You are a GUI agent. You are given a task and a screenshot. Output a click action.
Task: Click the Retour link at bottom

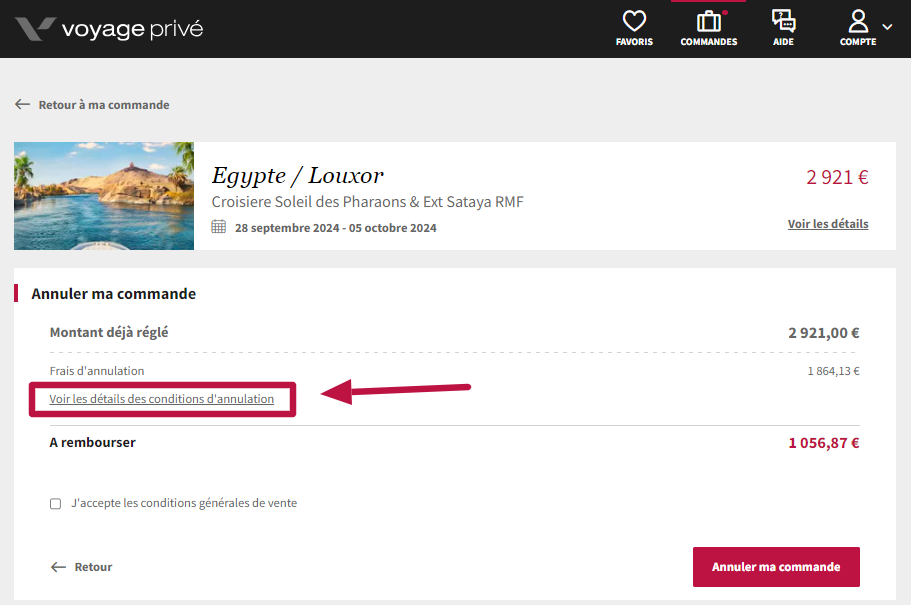click(x=81, y=567)
